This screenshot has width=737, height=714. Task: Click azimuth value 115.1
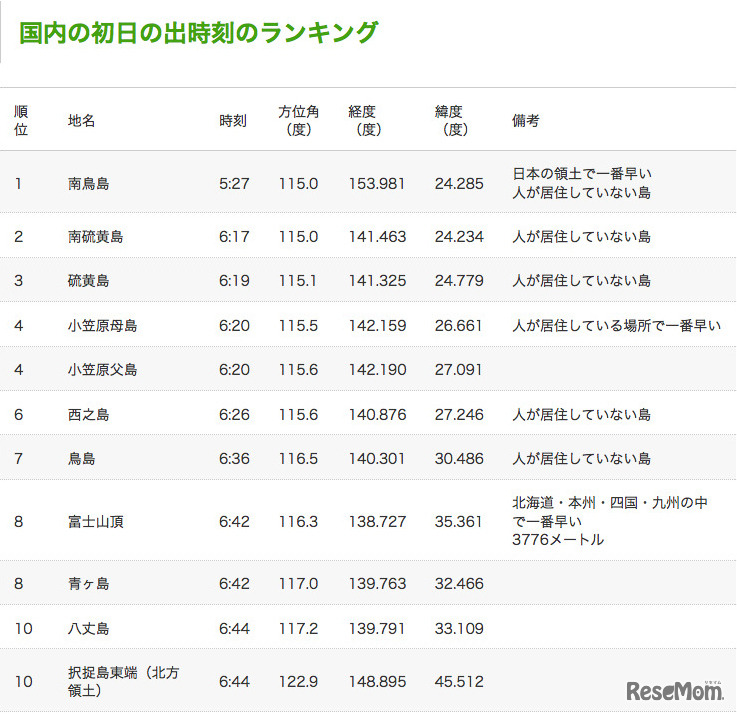click(x=298, y=281)
